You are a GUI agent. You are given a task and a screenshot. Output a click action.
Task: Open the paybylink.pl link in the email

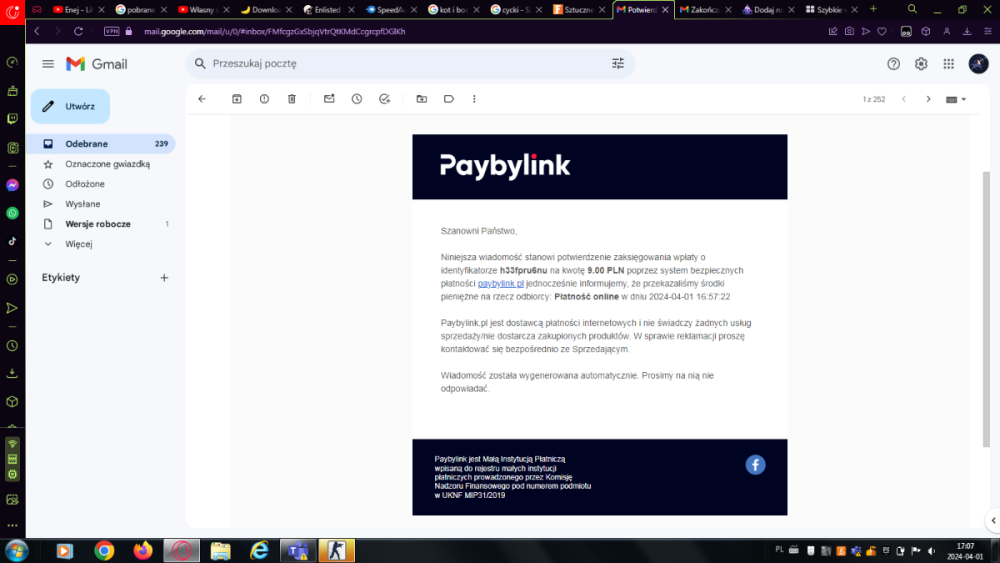(x=500, y=284)
